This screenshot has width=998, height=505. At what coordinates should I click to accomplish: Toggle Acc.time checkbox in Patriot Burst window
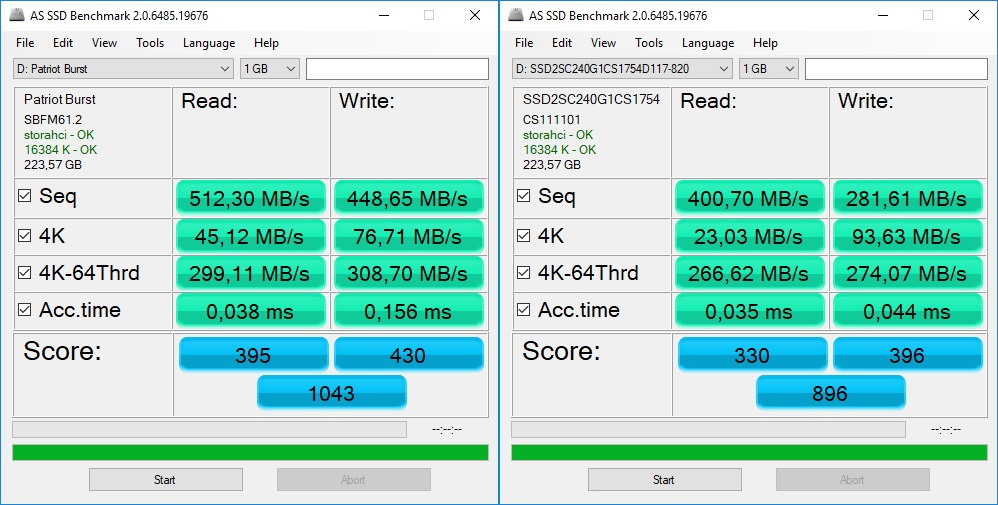tap(24, 309)
